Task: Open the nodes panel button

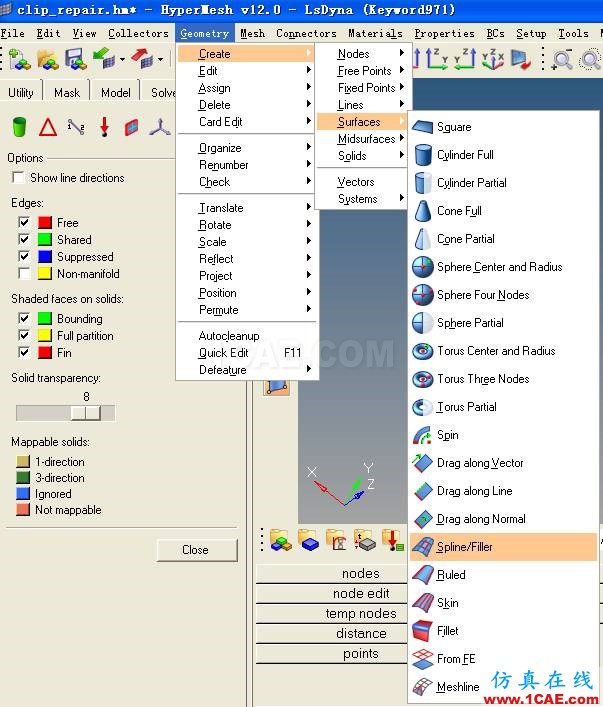Action: point(331,574)
